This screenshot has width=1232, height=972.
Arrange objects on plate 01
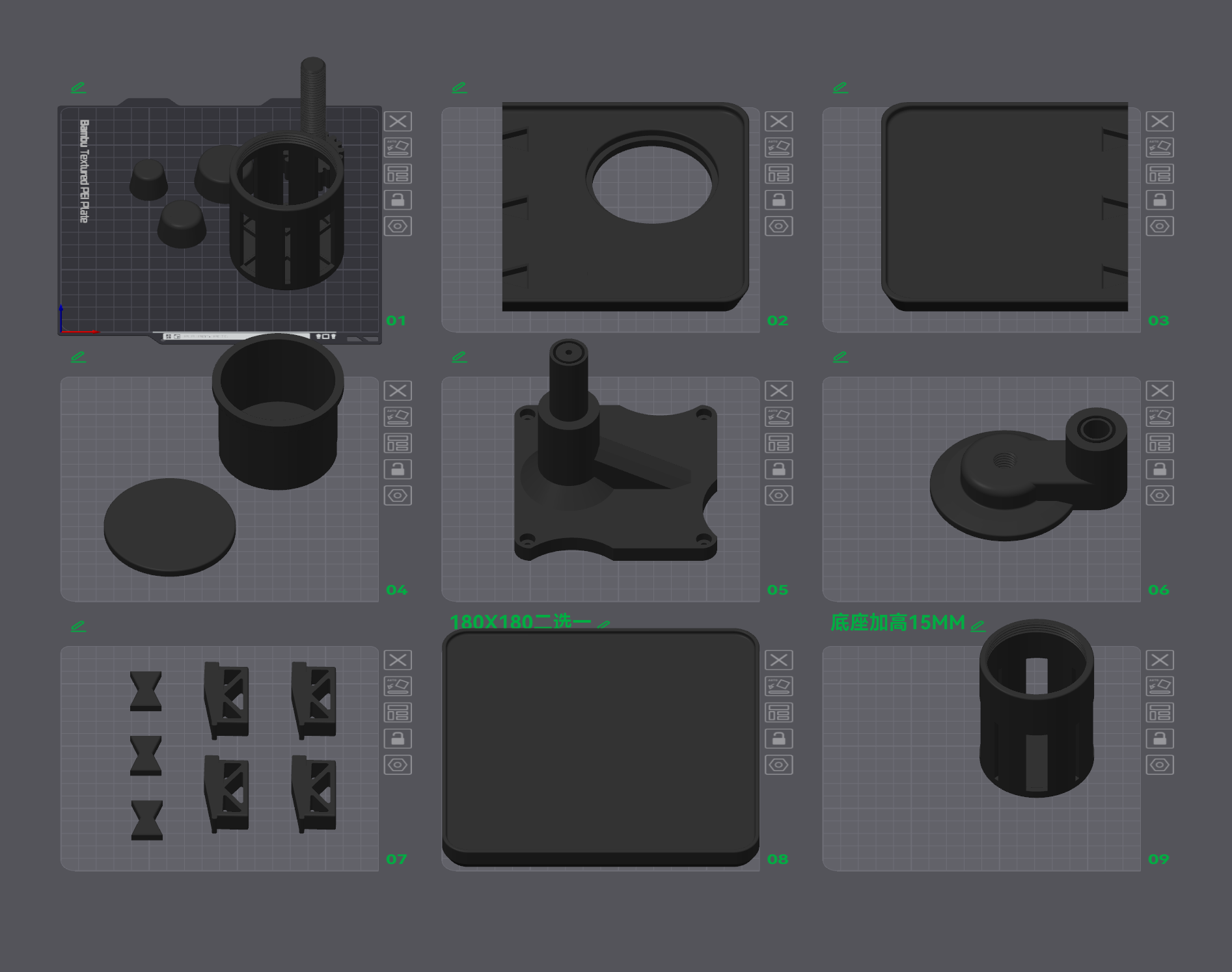(398, 174)
